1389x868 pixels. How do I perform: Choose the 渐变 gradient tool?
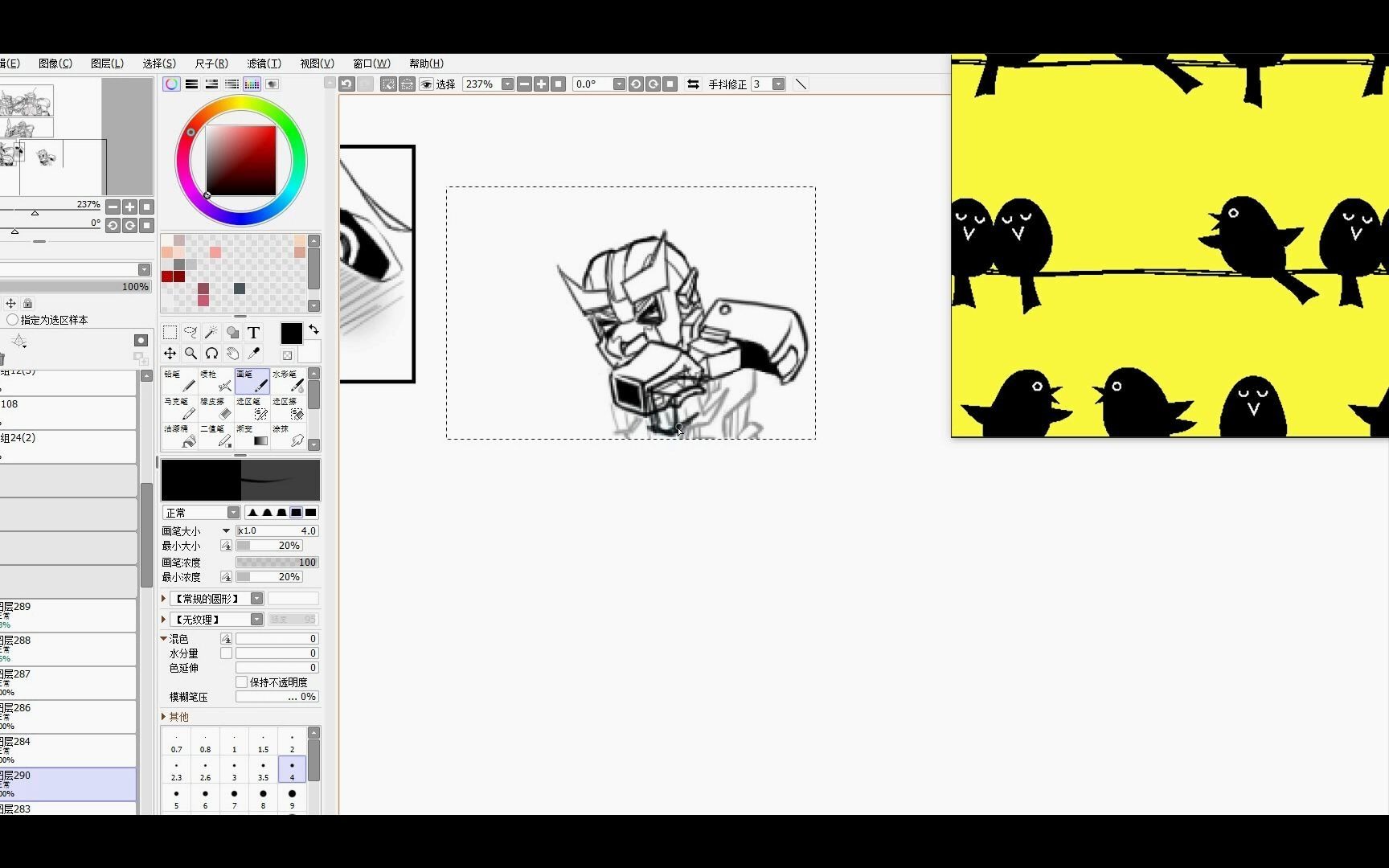pyautogui.click(x=252, y=436)
